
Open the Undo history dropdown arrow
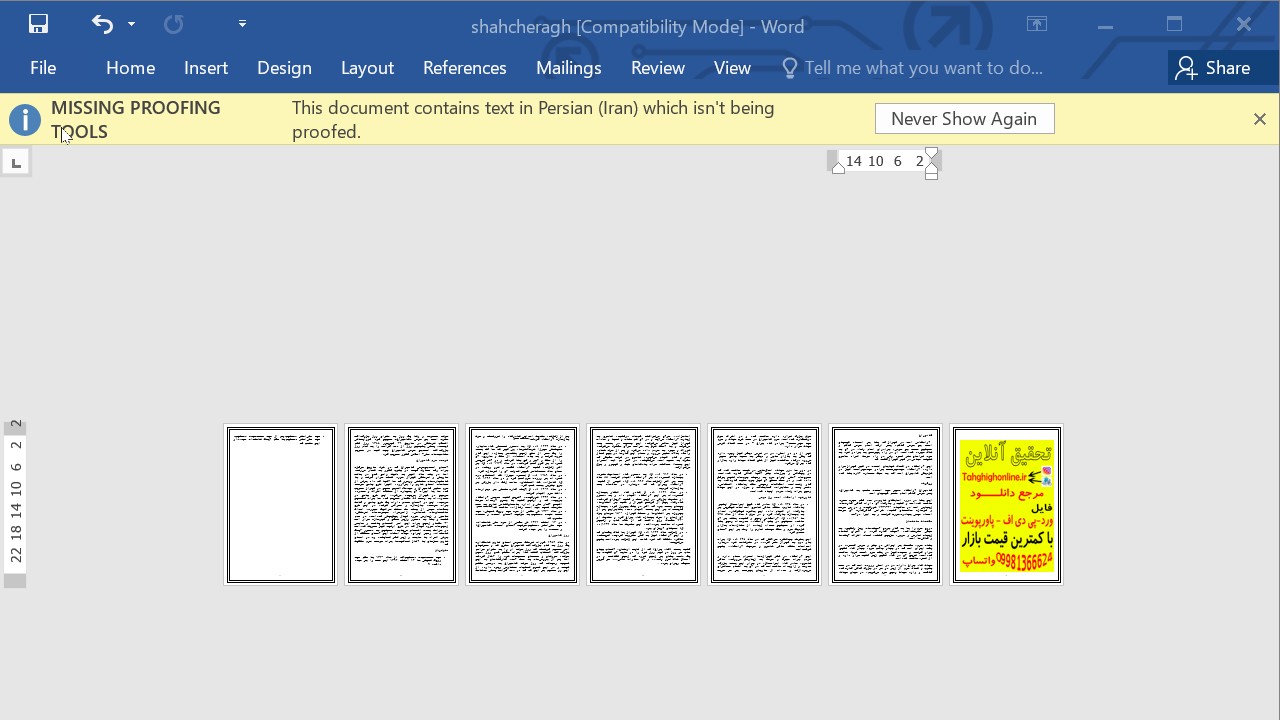pos(131,24)
